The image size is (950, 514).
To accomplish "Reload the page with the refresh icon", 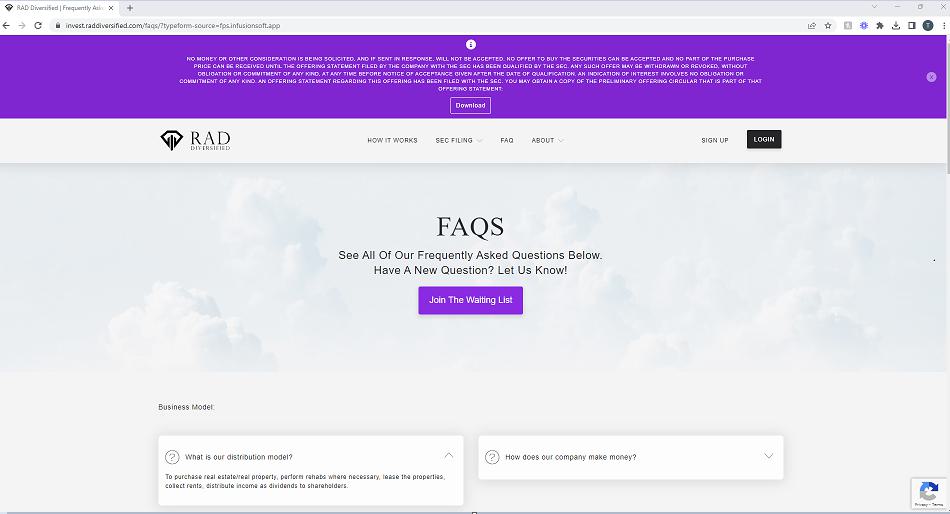I will 38,25.
